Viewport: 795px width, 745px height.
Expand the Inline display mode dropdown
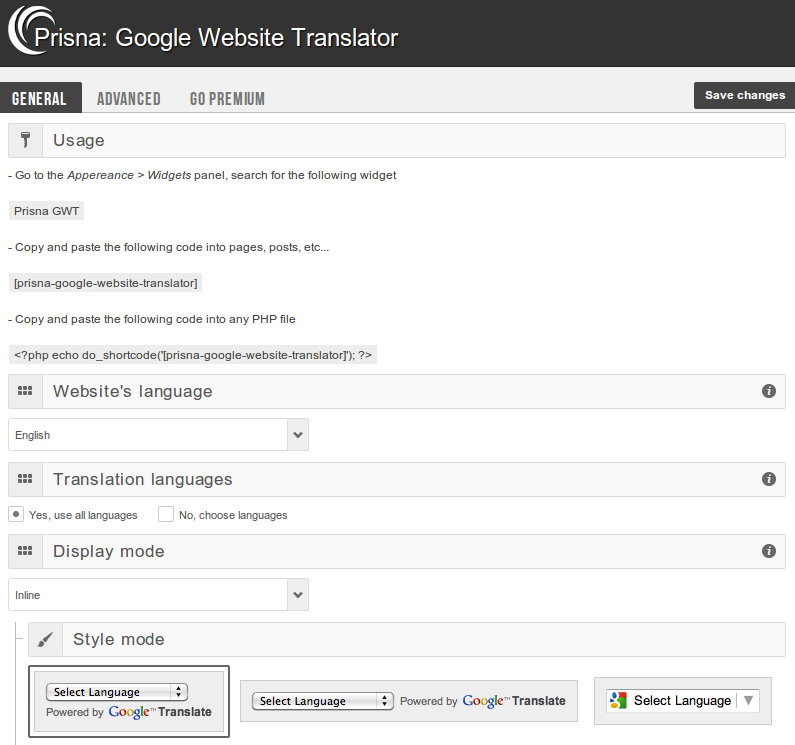[x=158, y=595]
